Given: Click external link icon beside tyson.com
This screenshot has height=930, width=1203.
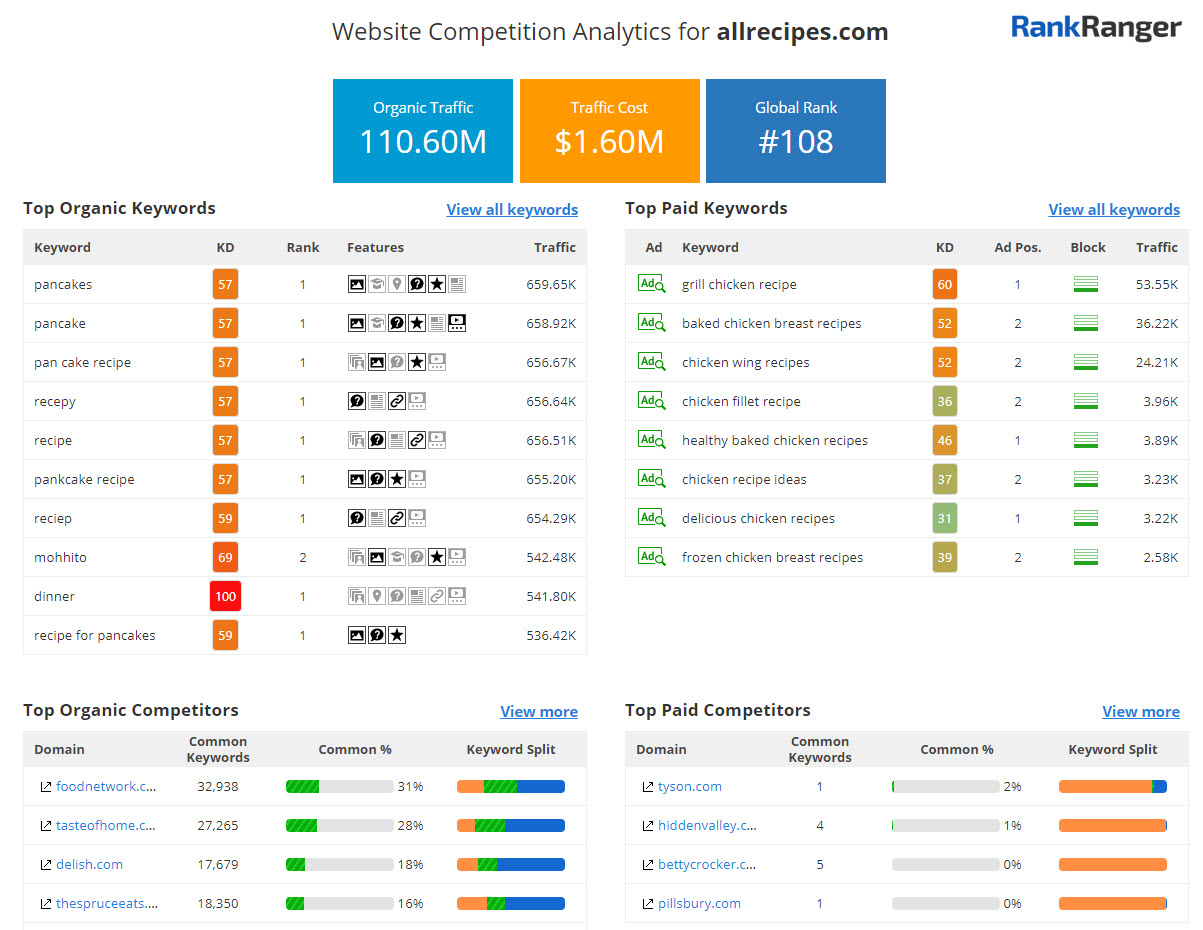Looking at the screenshot, I should pyautogui.click(x=648, y=787).
